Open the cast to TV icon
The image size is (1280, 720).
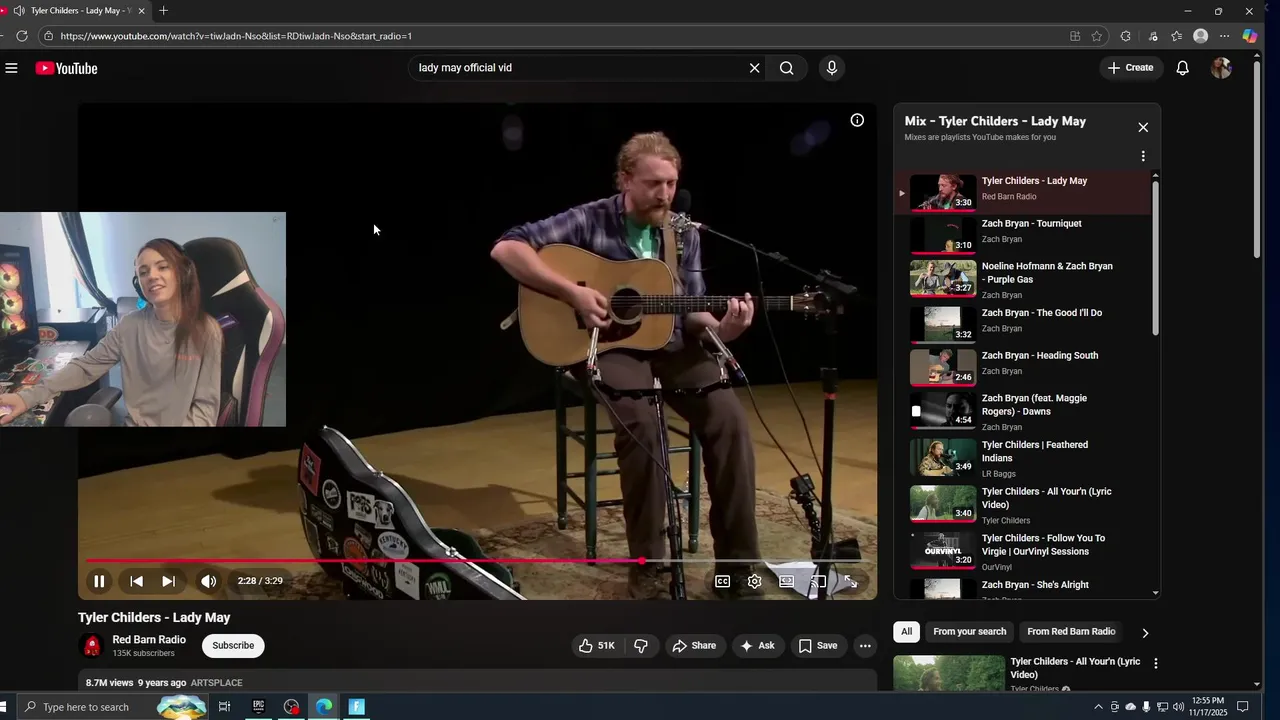(x=818, y=581)
